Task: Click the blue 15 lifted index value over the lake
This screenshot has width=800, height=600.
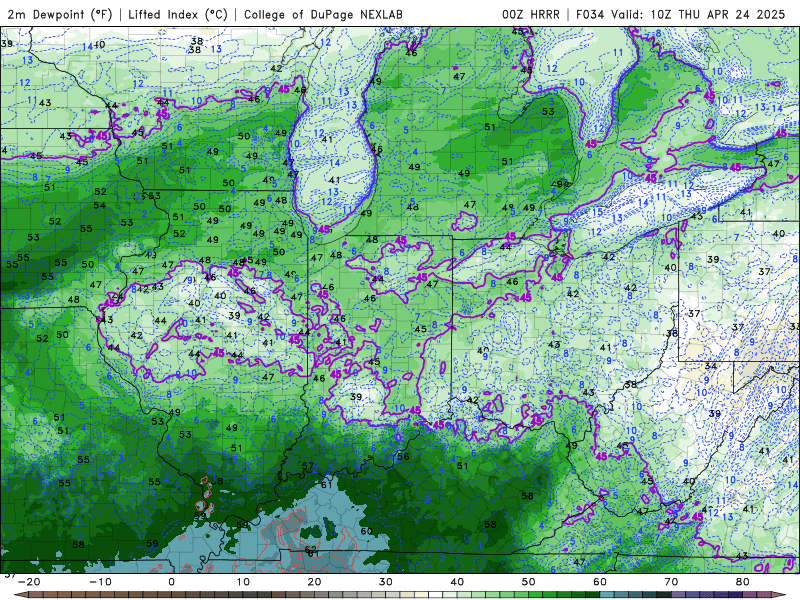Action: click(596, 212)
